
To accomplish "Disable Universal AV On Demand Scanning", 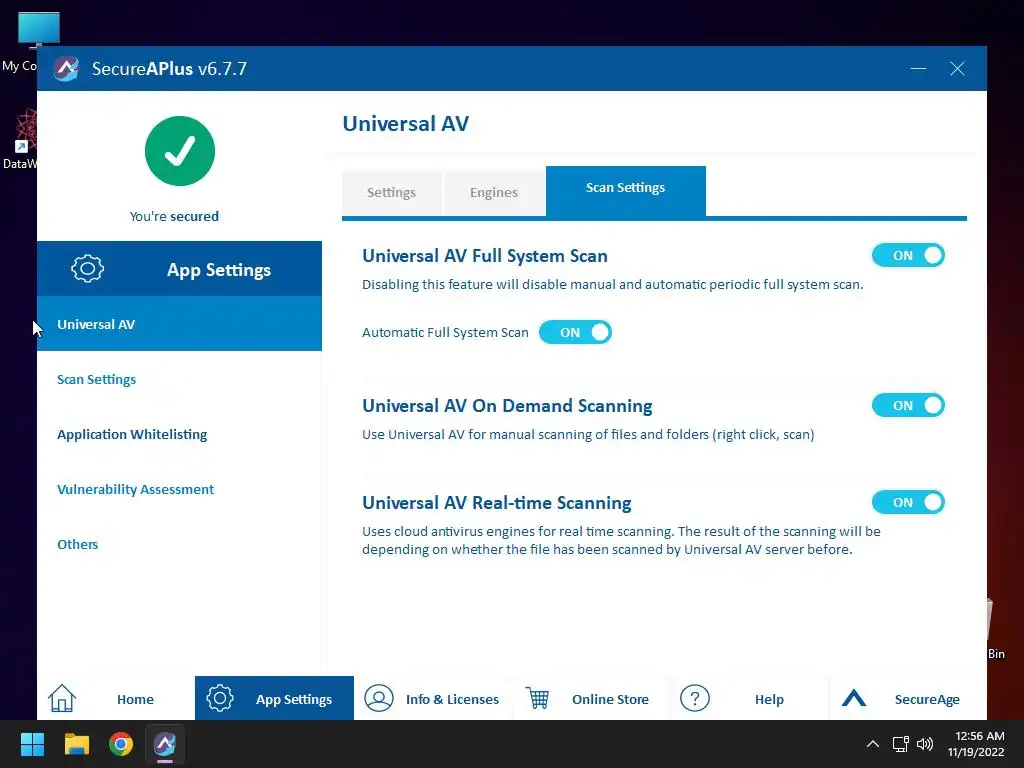I will tap(908, 406).
